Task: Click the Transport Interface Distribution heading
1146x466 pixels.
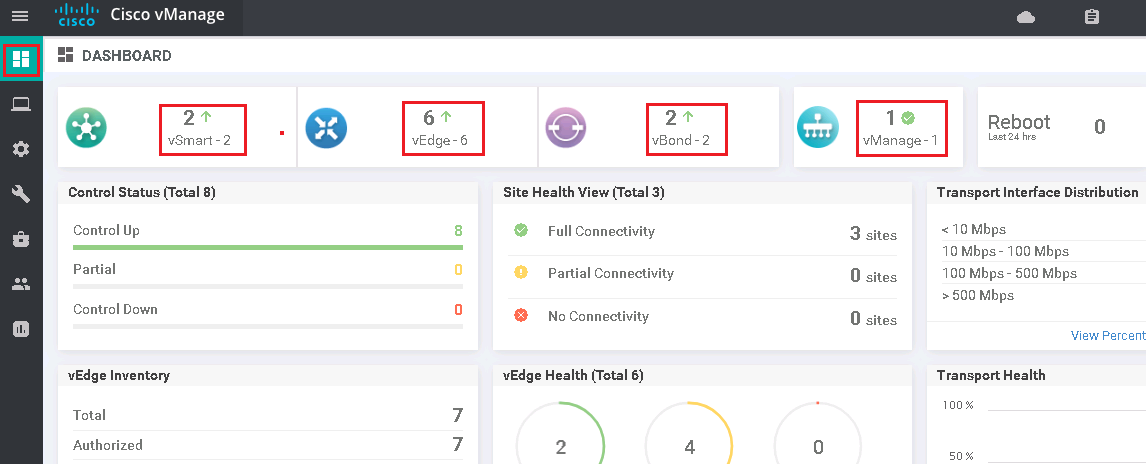Action: [x=1037, y=193]
